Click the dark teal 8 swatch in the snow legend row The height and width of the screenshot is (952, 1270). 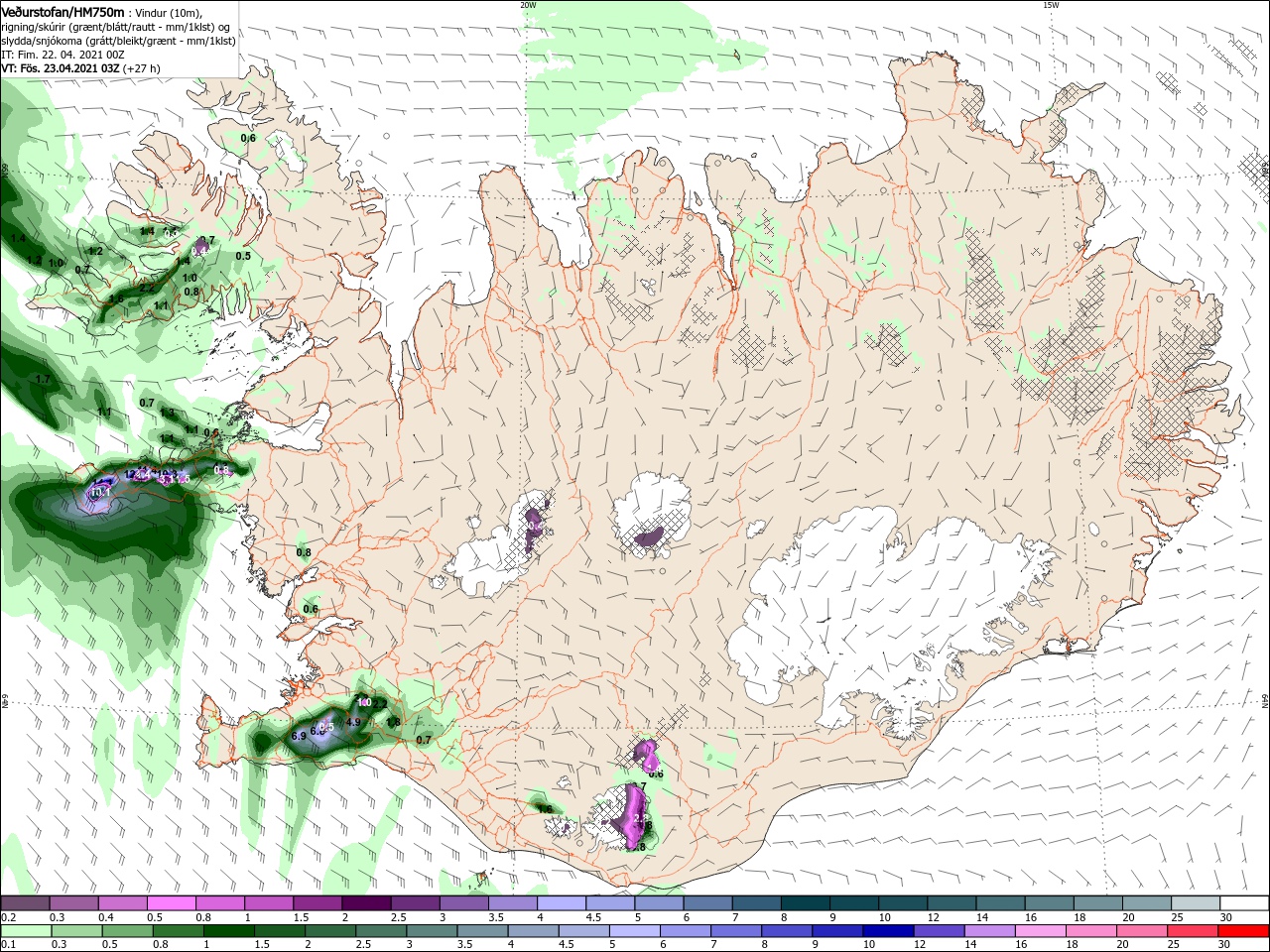point(806,903)
